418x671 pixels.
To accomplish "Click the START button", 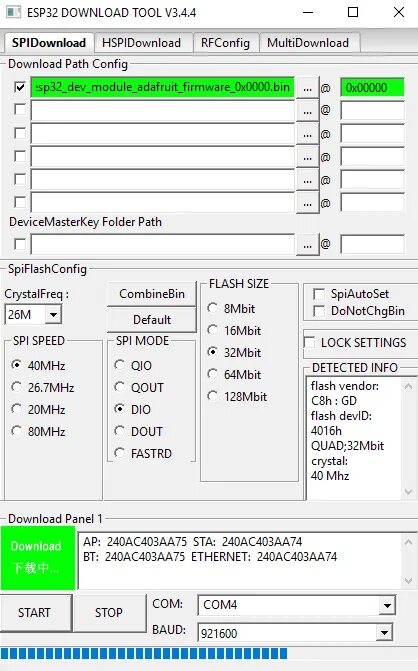I will pyautogui.click(x=35, y=612).
